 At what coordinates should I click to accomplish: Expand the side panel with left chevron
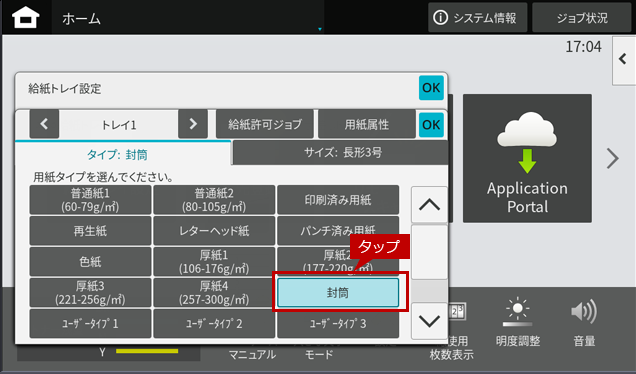pyautogui.click(x=623, y=60)
